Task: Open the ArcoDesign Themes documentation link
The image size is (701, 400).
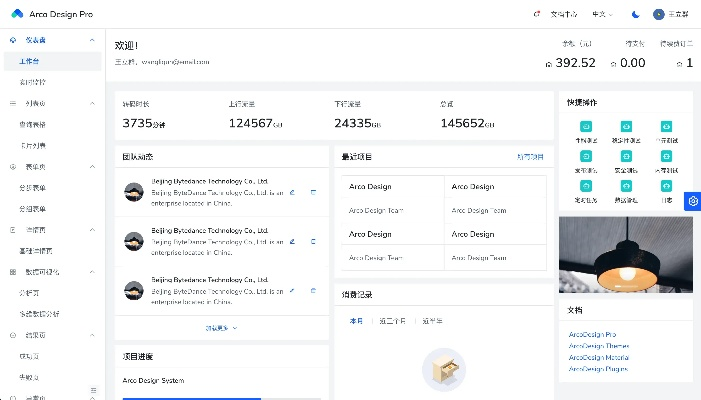Action: (x=599, y=346)
